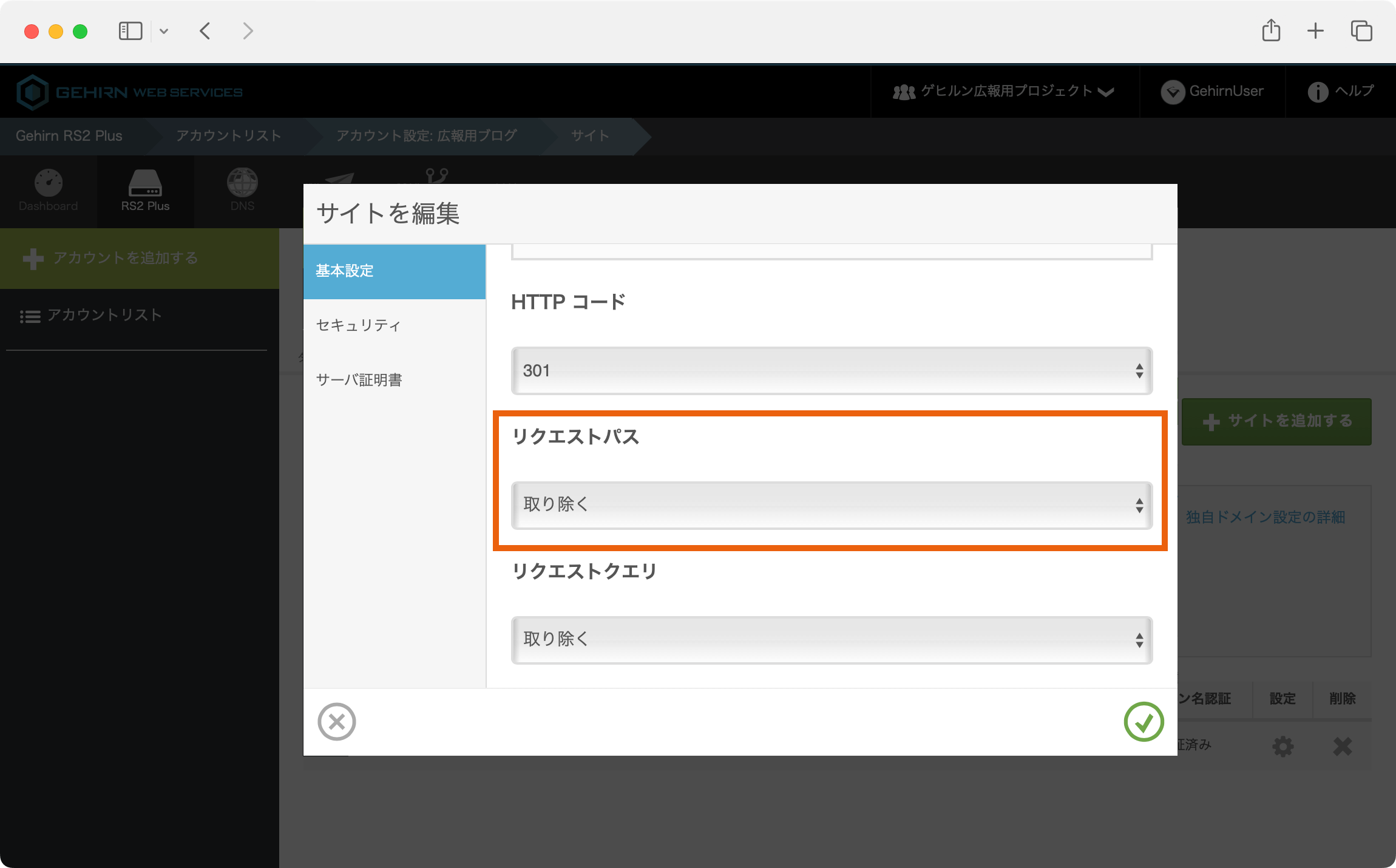Open site settings via the gear icon
Screen dimensions: 1396x868
(1283, 747)
